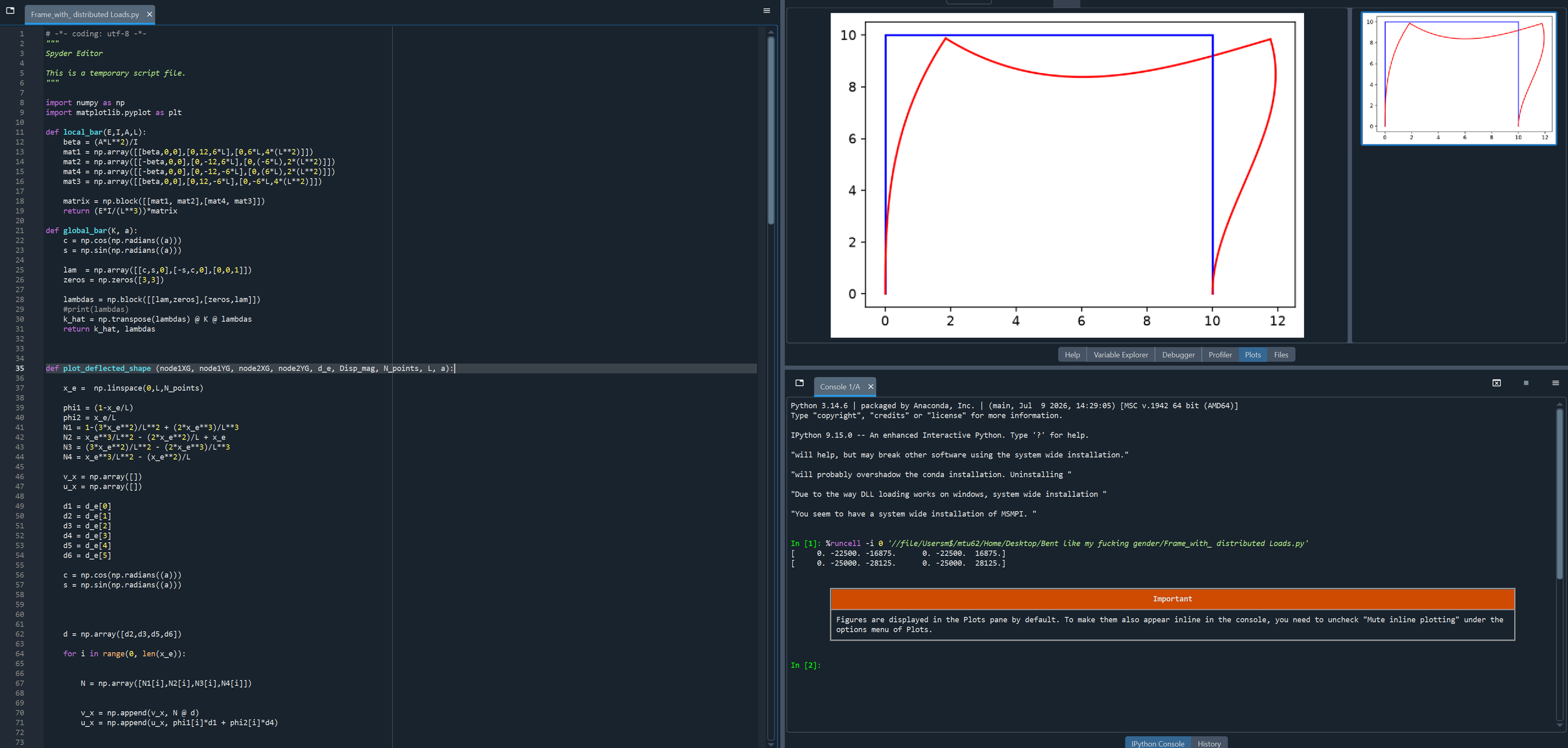The image size is (1568, 748).
Task: Click the editor vertical scrollbar handle
Action: [771, 130]
